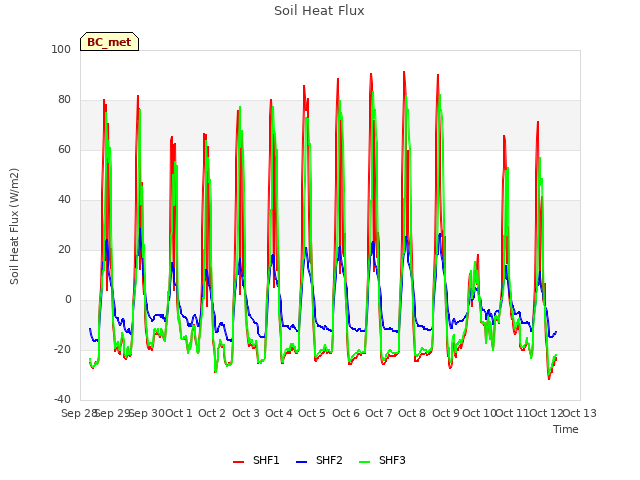Click the Oct 2 x-axis label

(212, 413)
